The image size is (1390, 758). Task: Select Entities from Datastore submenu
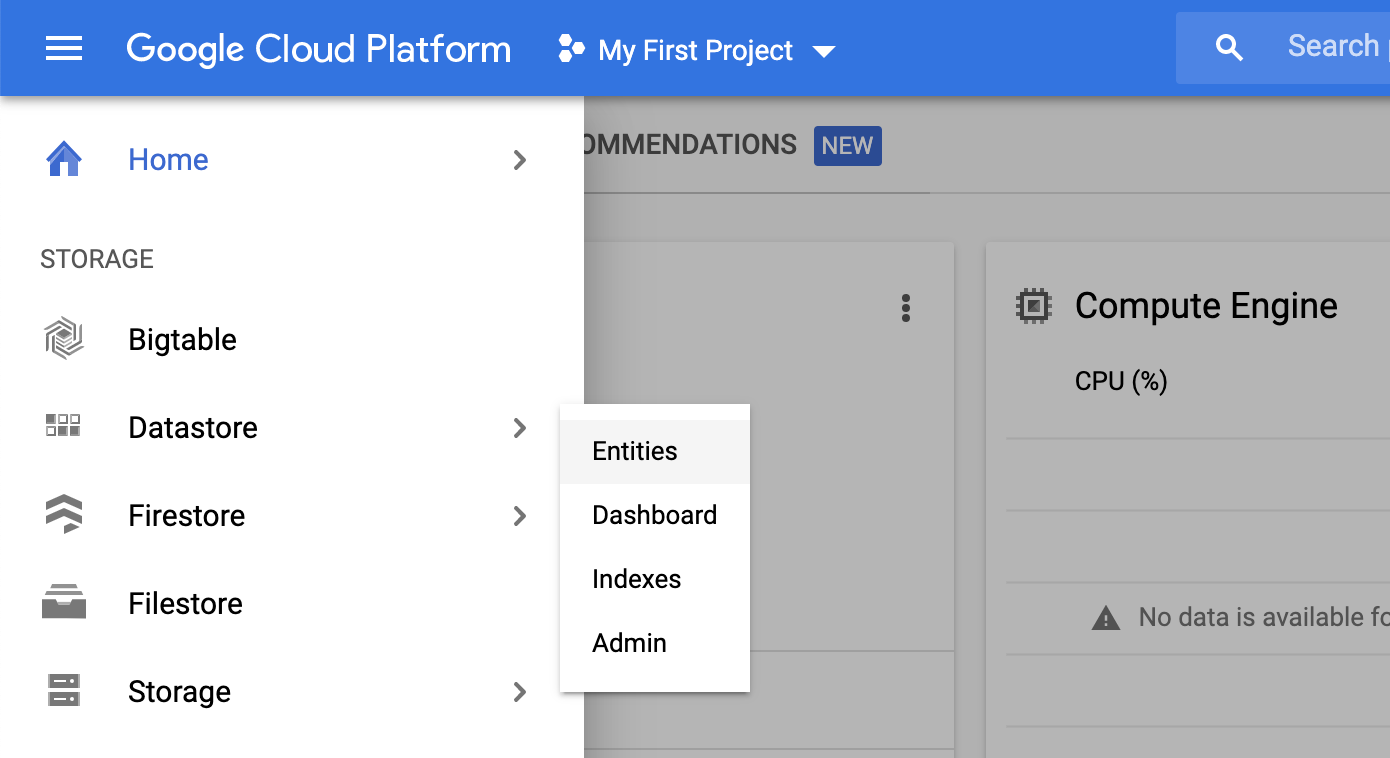[x=635, y=452]
